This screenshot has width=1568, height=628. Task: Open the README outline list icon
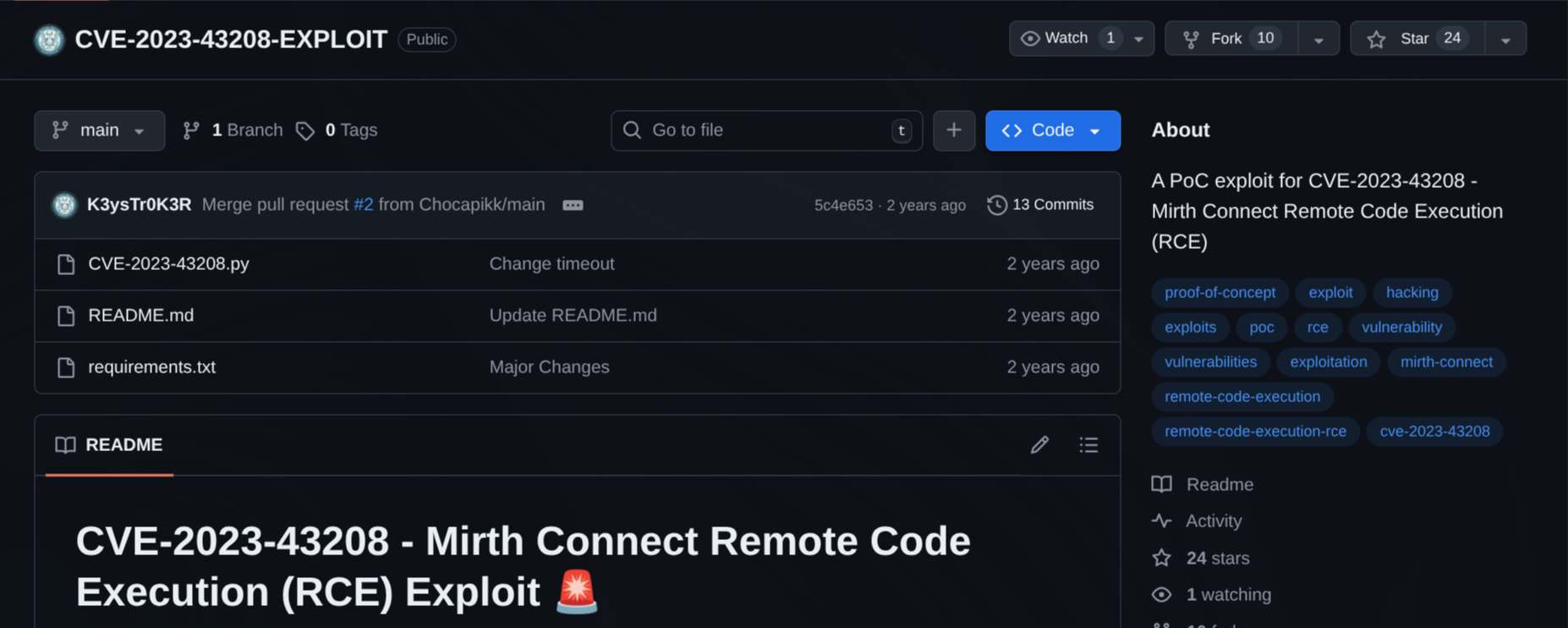click(x=1088, y=445)
